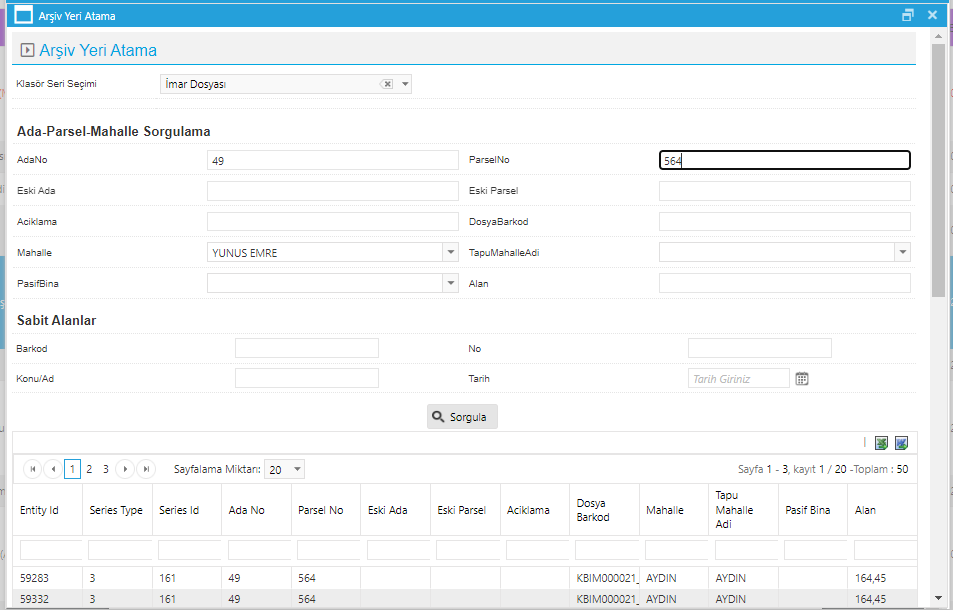This screenshot has width=953, height=610.
Task: Open the Klasör Seri Seçimi dropdown
Action: [405, 84]
